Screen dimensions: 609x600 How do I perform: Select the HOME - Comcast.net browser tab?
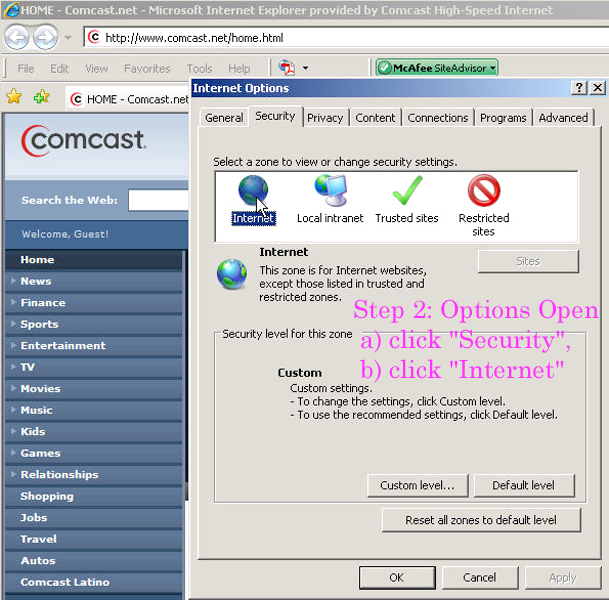point(129,99)
